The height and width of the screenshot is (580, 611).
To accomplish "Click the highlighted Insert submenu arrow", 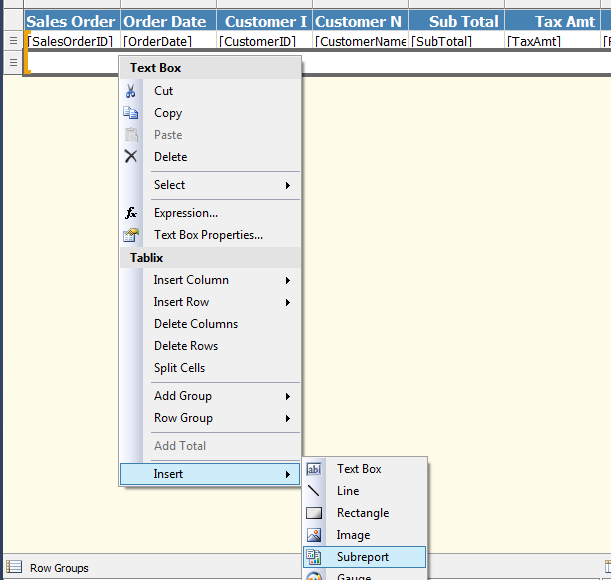I will (x=288, y=474).
